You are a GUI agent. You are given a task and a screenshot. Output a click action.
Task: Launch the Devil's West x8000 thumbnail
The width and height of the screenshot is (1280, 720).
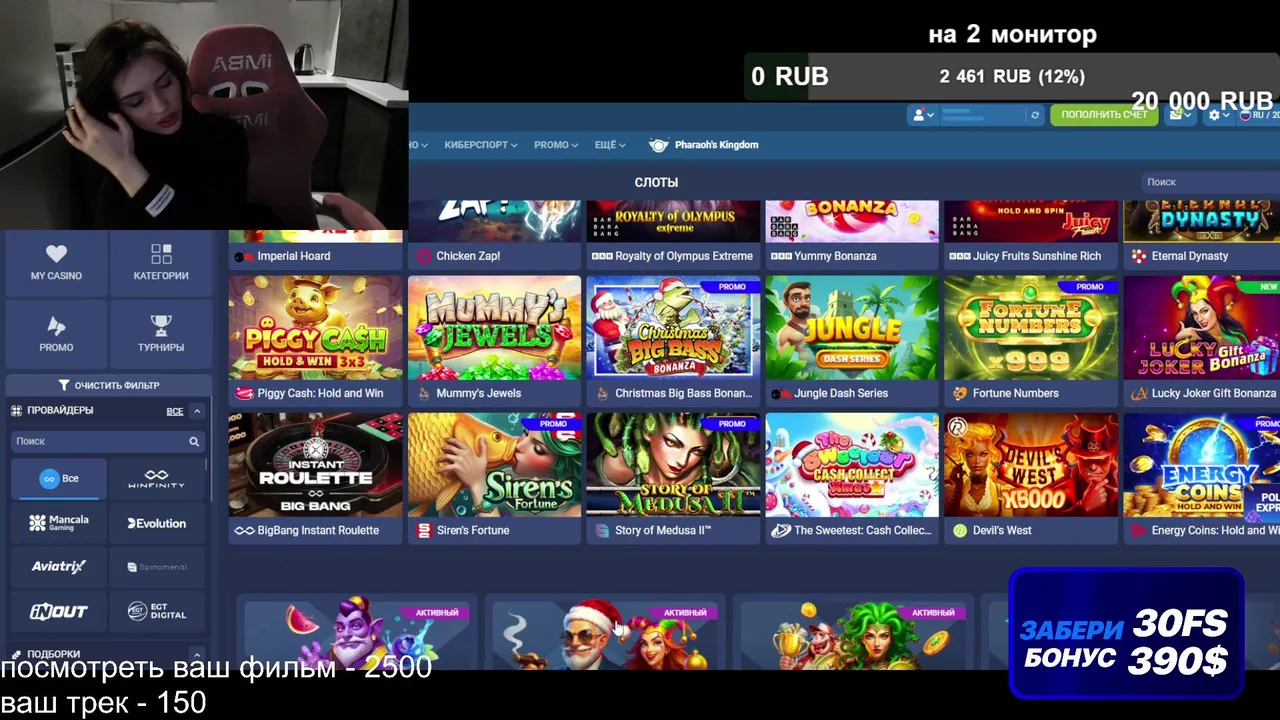coord(1031,465)
